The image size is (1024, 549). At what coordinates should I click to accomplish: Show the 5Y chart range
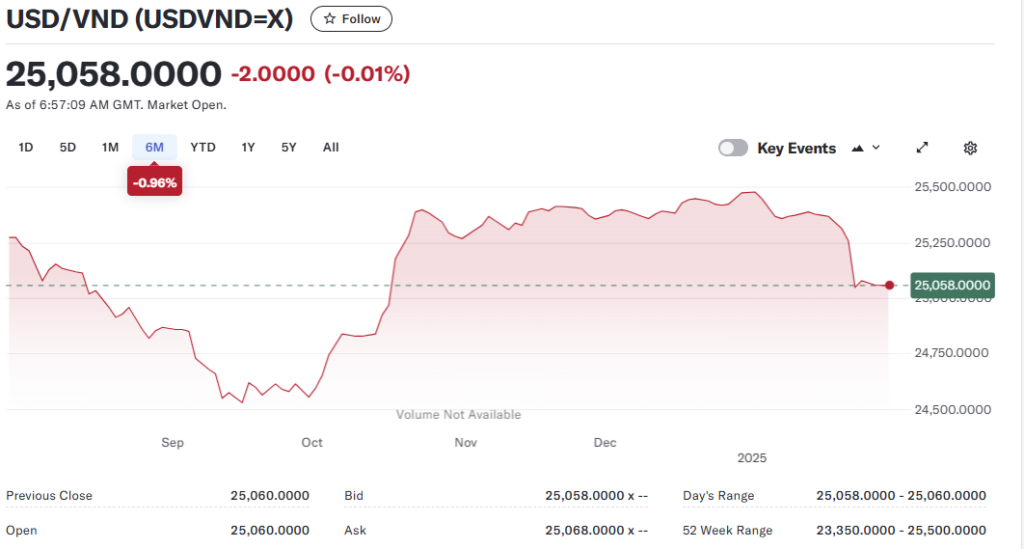289,147
